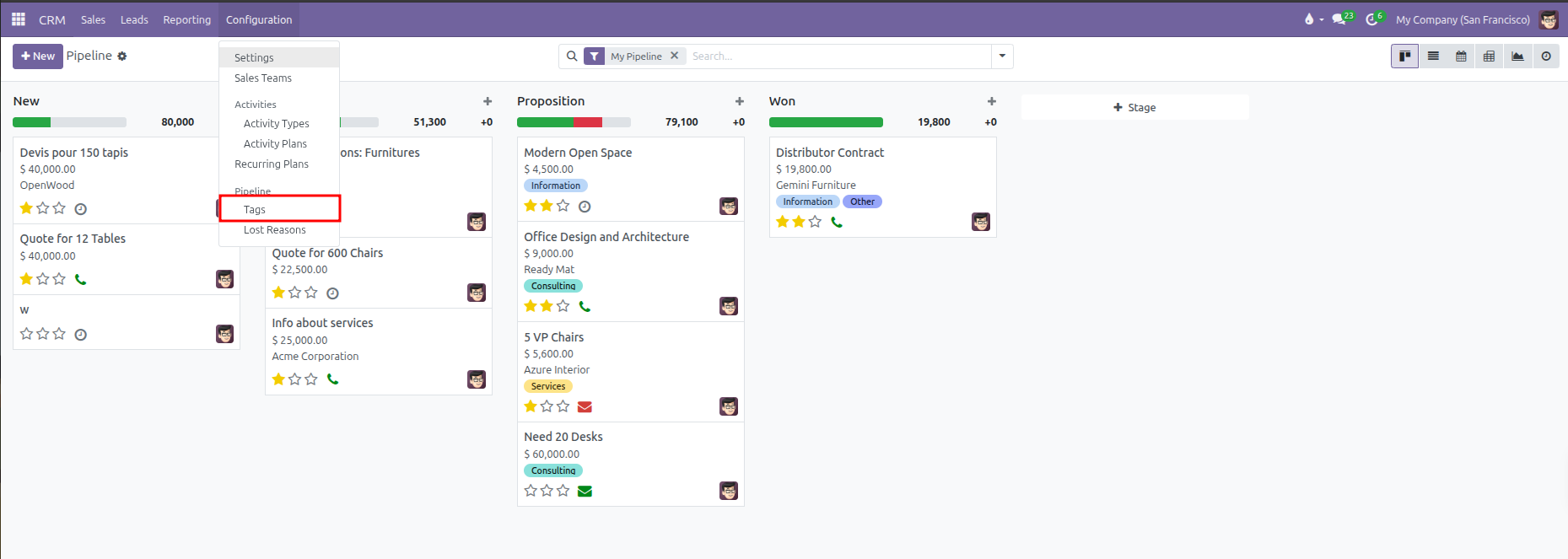The width and height of the screenshot is (1568, 559).
Task: Select Settings in Configuration menu
Action: pyautogui.click(x=279, y=57)
